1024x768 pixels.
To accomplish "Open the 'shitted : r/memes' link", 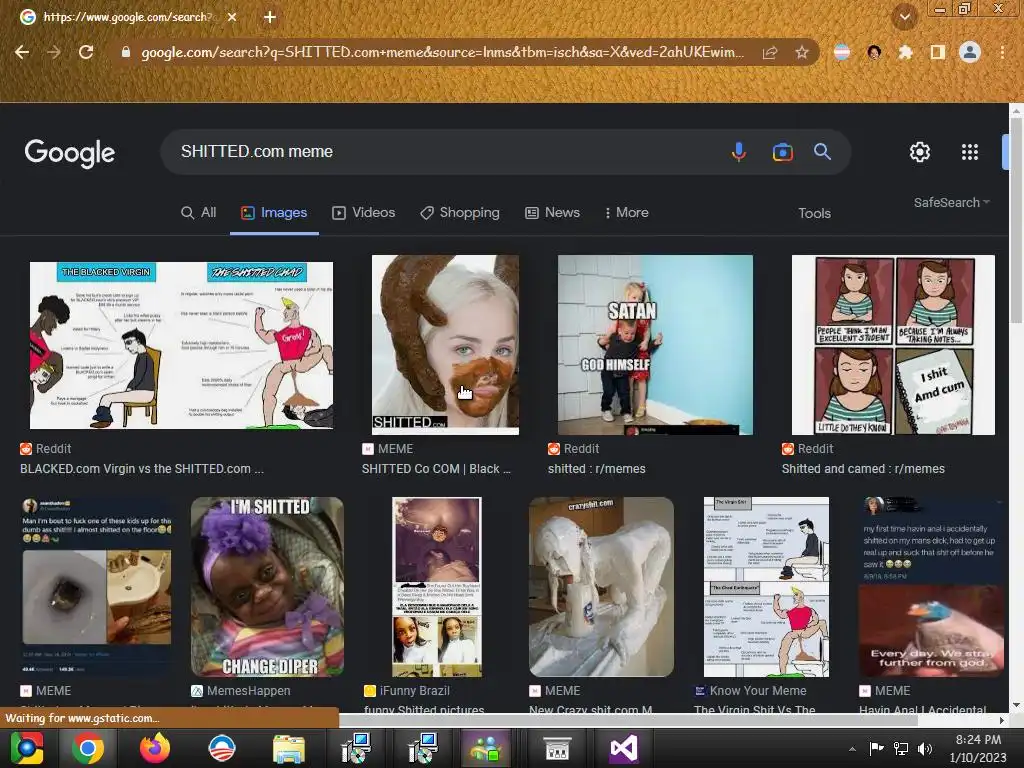I will tap(596, 469).
